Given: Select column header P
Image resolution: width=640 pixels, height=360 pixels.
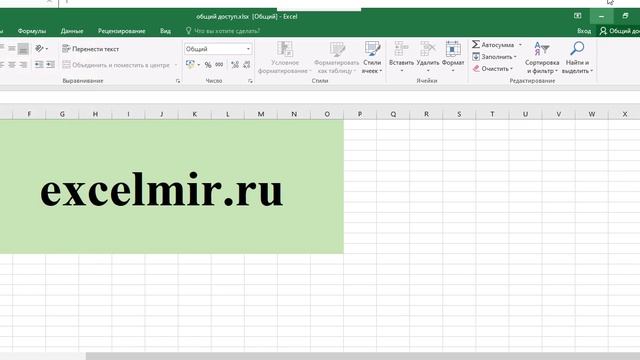Looking at the screenshot, I should [360, 114].
